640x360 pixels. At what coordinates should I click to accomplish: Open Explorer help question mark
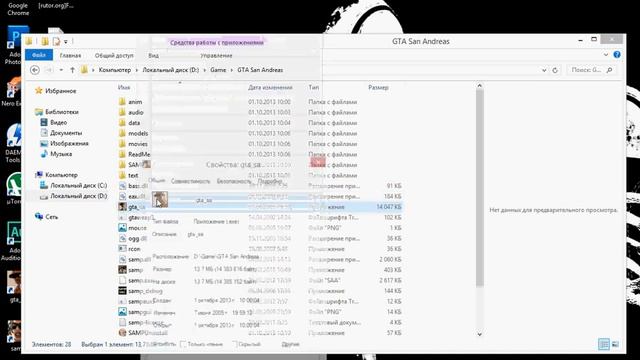tap(617, 55)
